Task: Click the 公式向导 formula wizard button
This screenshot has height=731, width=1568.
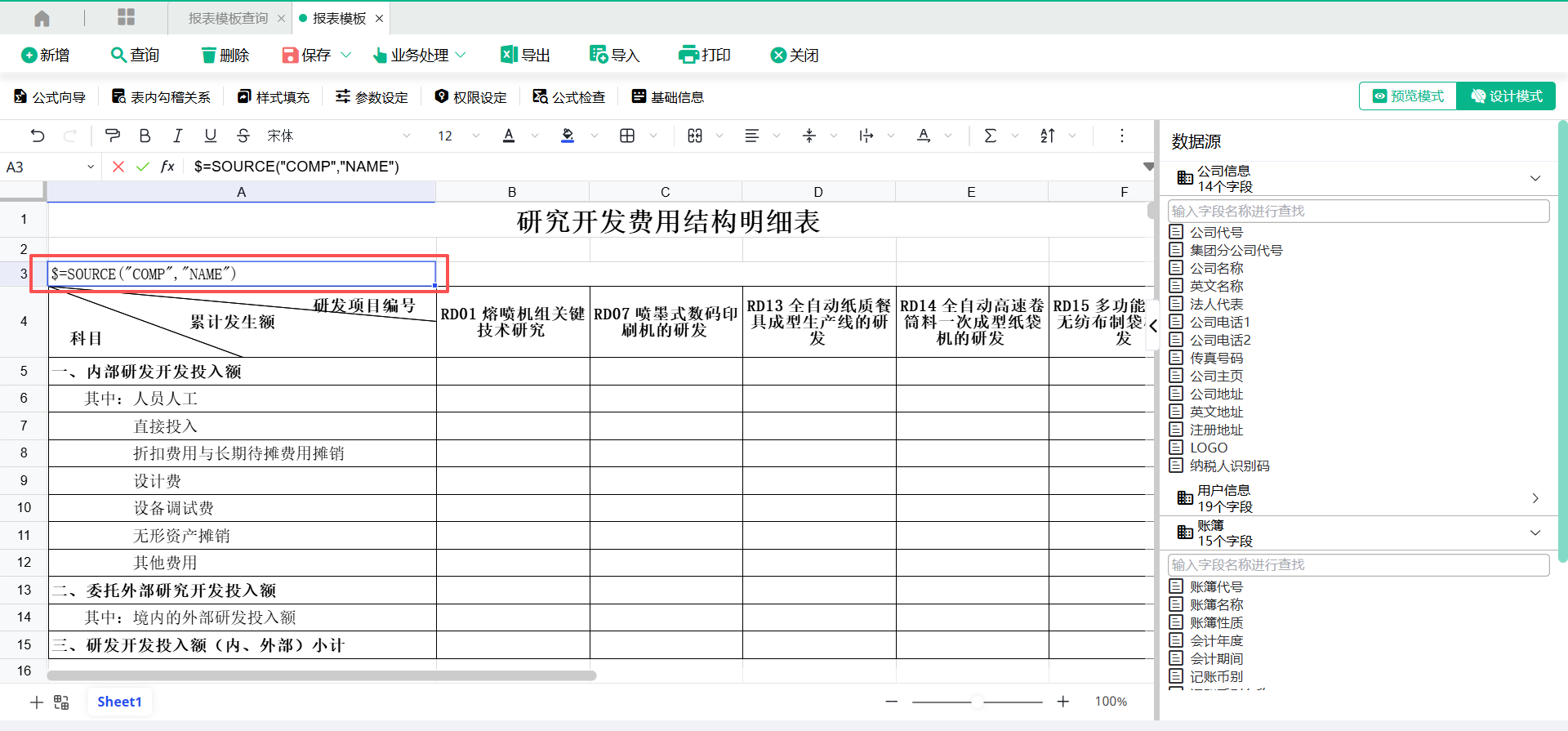Action: (x=50, y=97)
